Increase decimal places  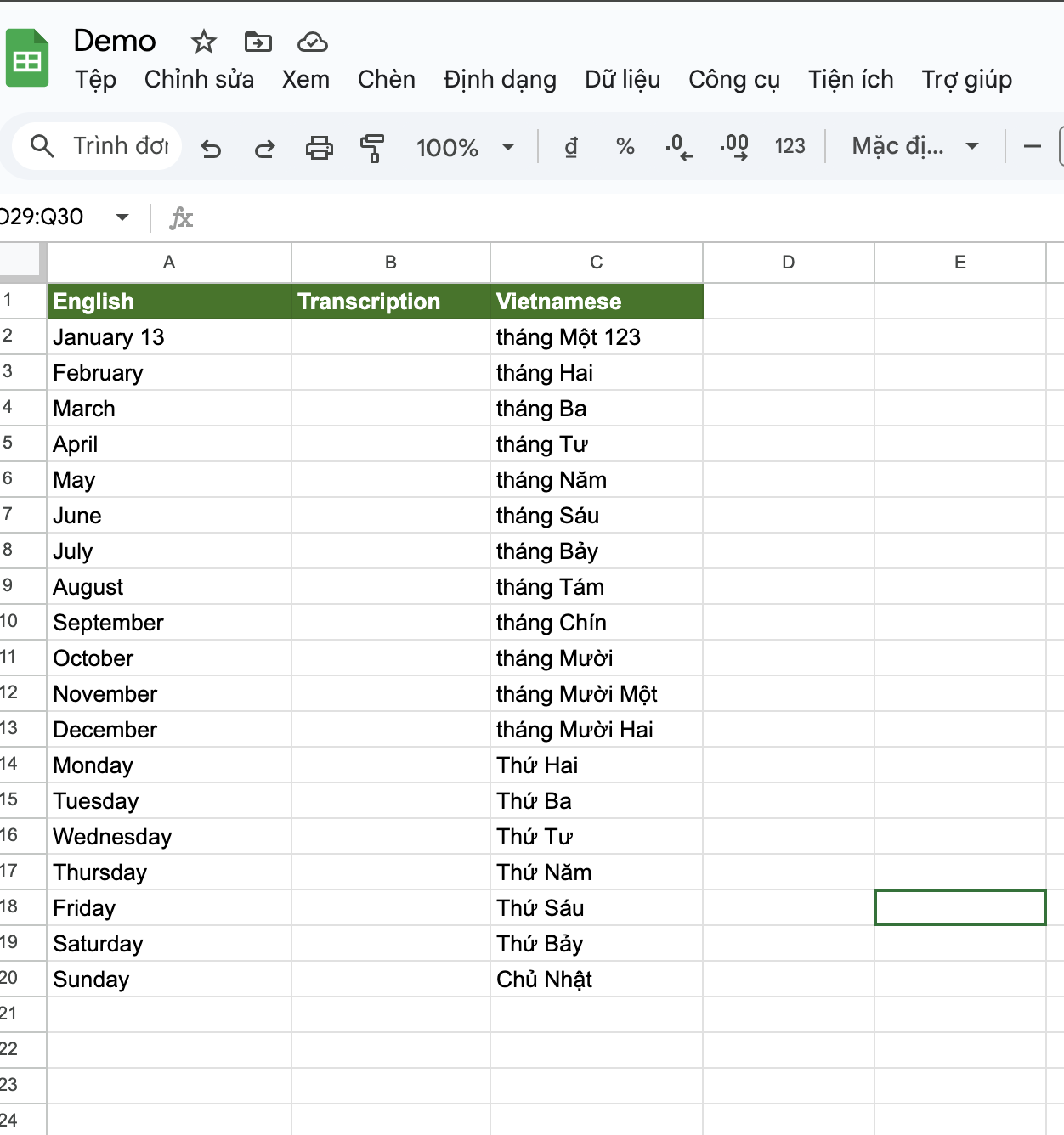tap(734, 147)
